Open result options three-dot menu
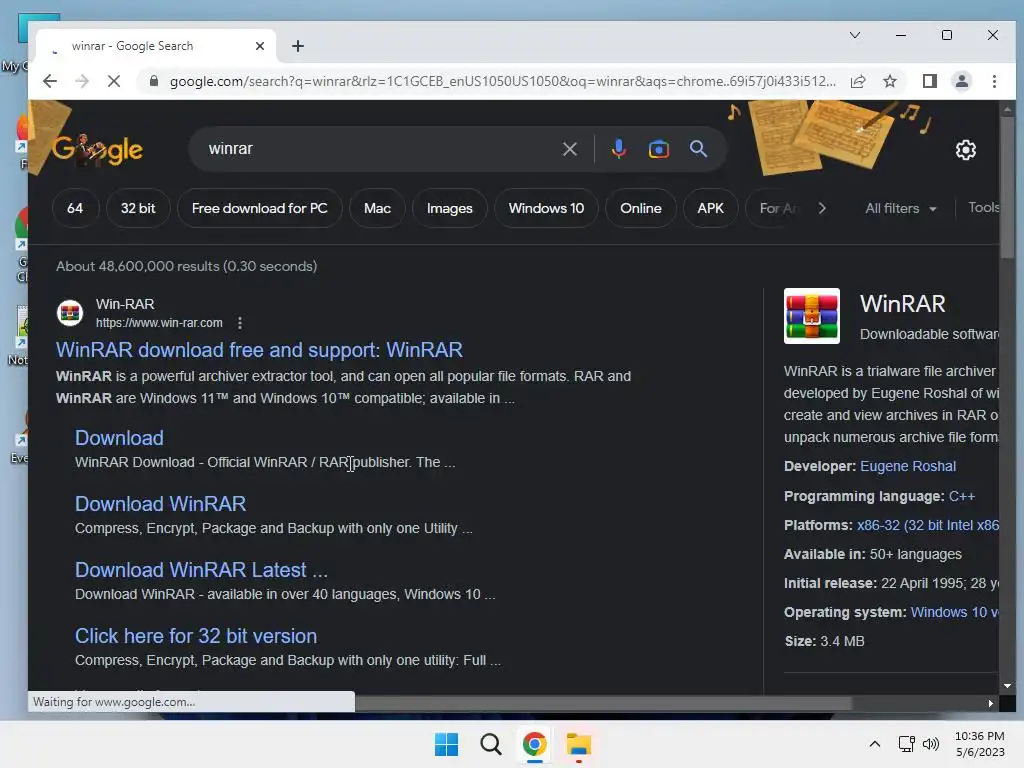The width and height of the screenshot is (1024, 768). pos(240,323)
